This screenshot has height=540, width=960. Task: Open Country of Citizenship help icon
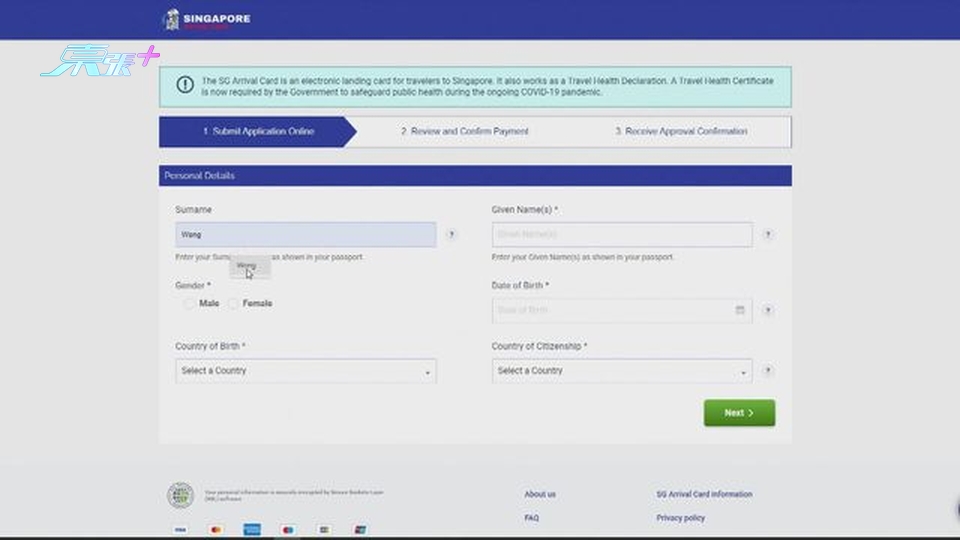[x=768, y=370]
